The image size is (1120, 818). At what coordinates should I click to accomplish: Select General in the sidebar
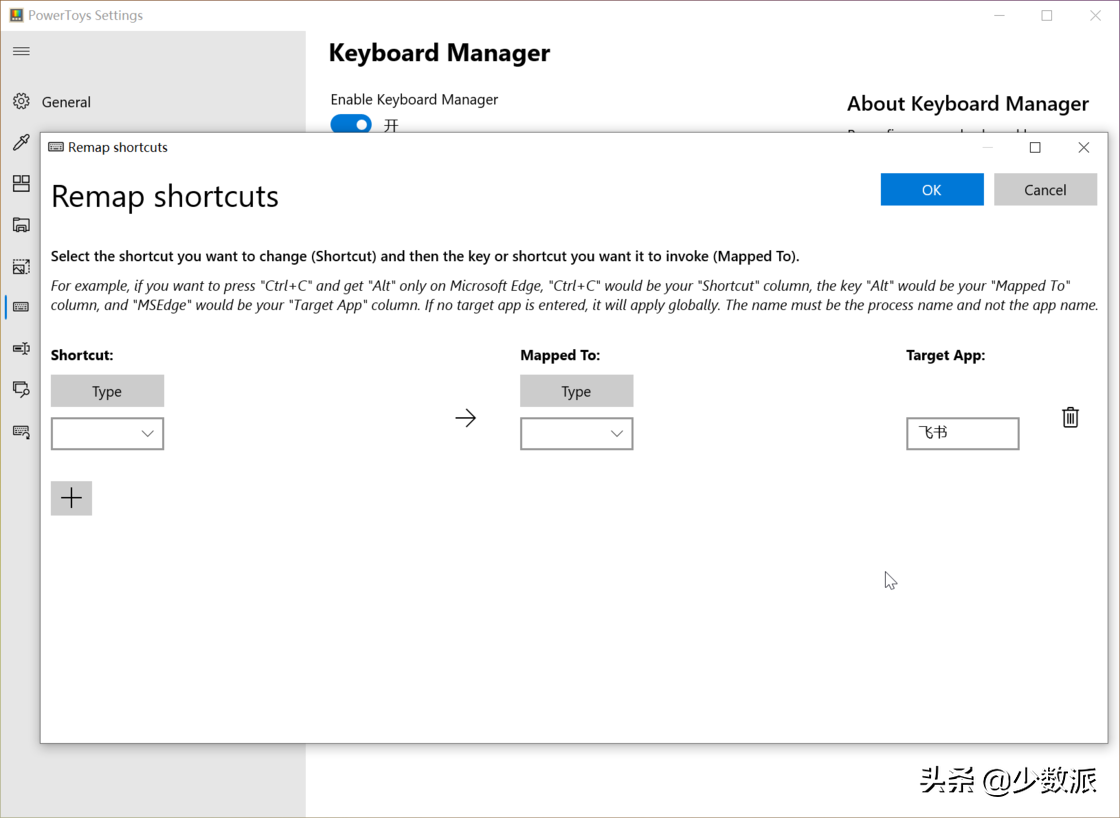(66, 101)
